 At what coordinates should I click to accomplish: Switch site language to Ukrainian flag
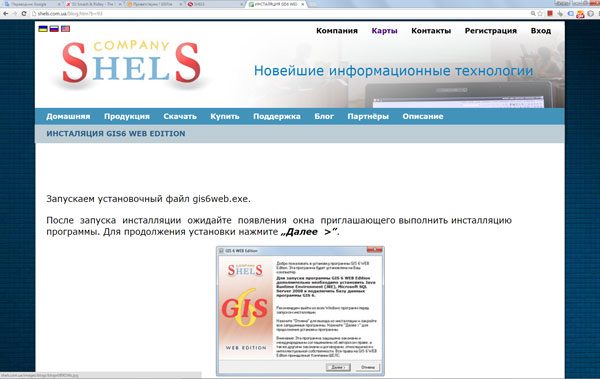tap(43, 29)
